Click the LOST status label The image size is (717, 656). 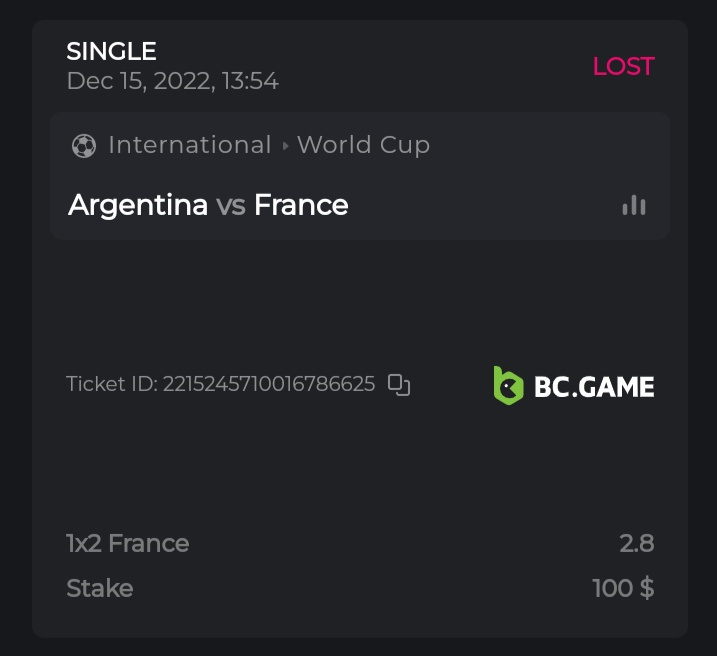[623, 66]
